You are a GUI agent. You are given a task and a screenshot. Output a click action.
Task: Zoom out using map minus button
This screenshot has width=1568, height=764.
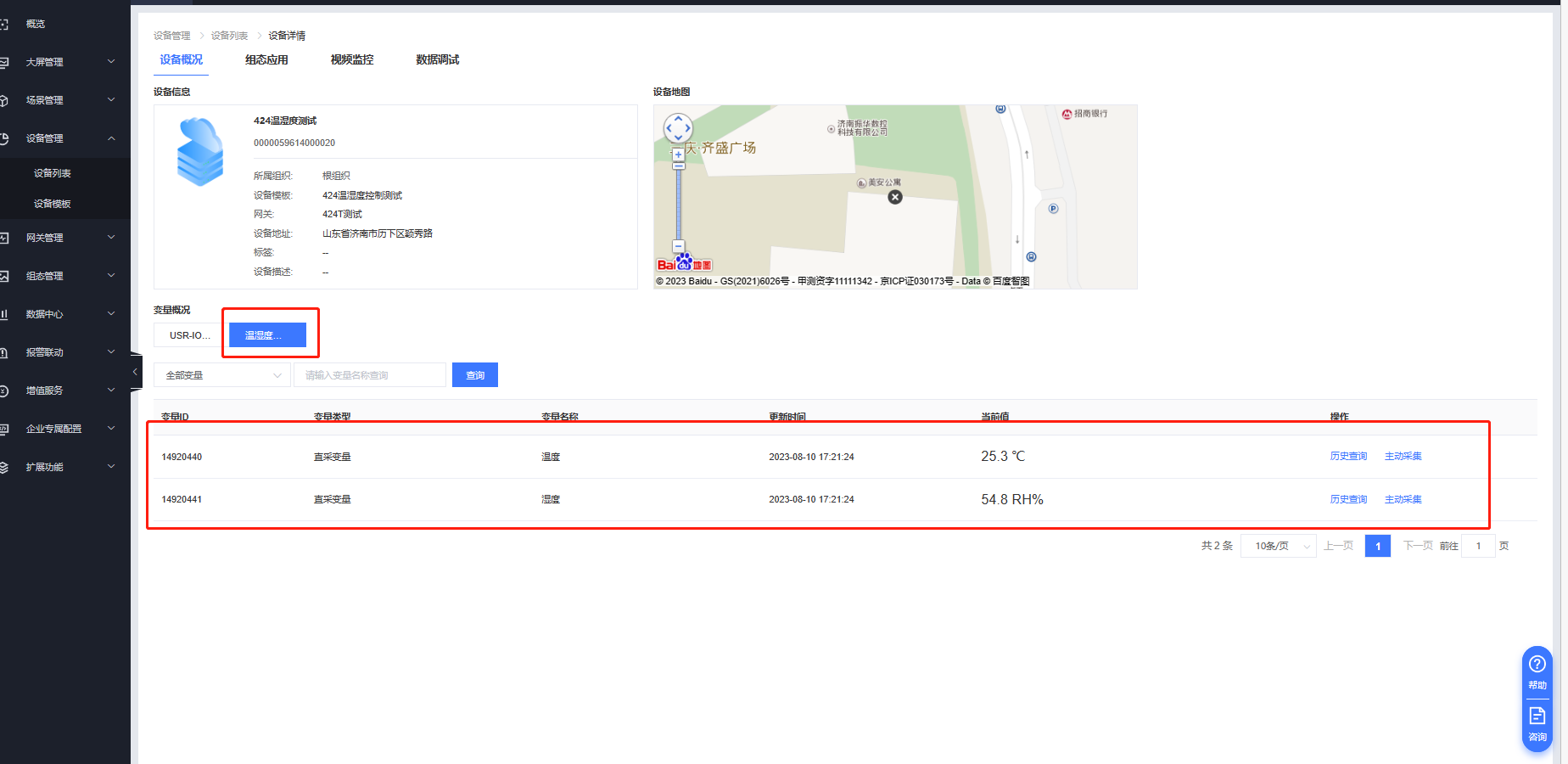click(x=678, y=246)
